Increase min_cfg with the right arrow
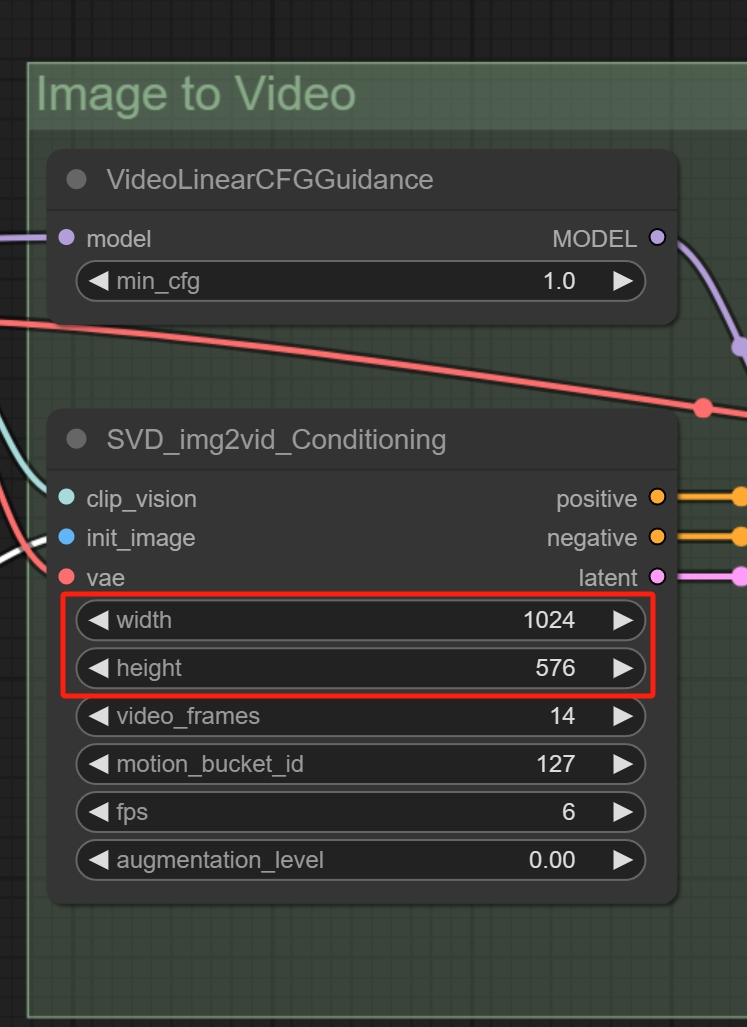Image resolution: width=747 pixels, height=1027 pixels. [x=623, y=281]
